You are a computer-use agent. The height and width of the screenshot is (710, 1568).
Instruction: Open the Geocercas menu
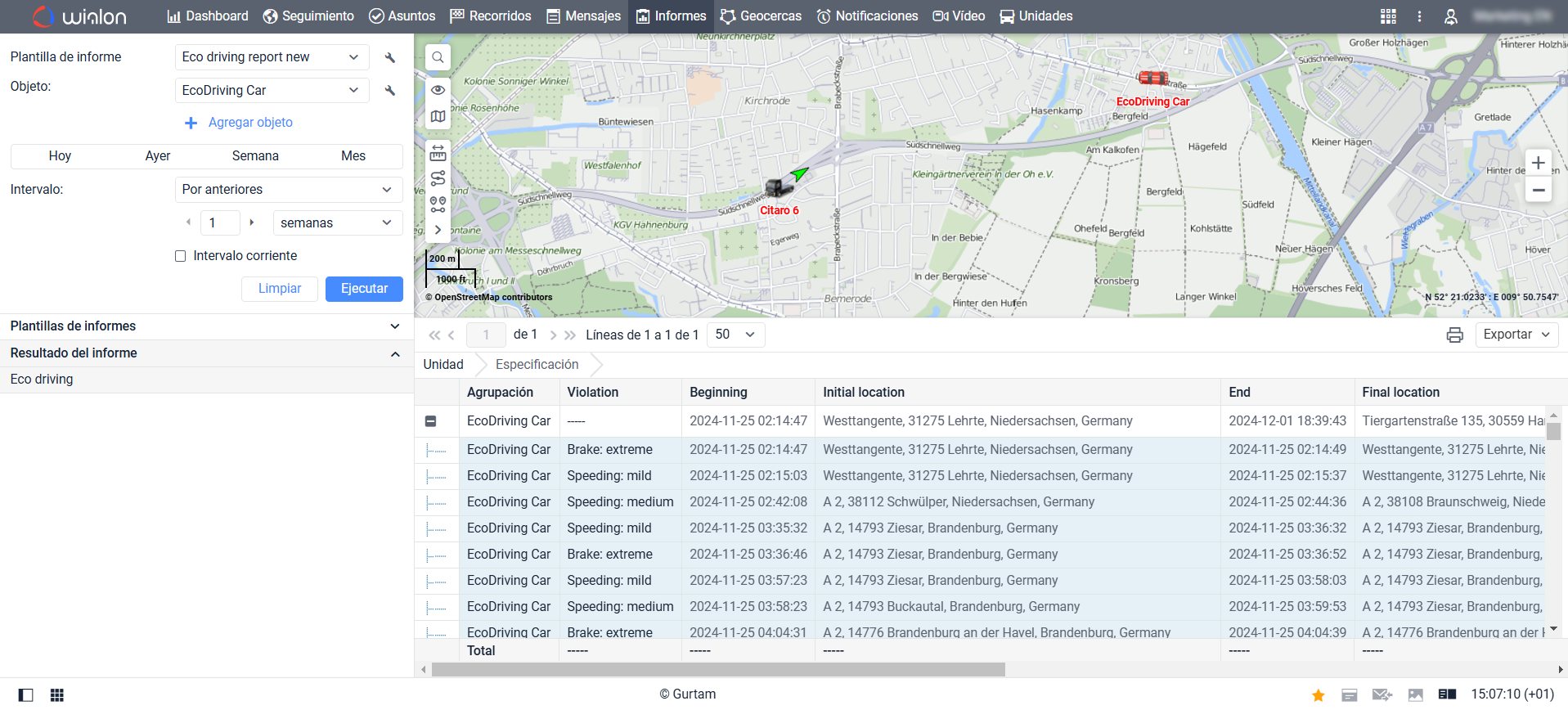pos(761,16)
